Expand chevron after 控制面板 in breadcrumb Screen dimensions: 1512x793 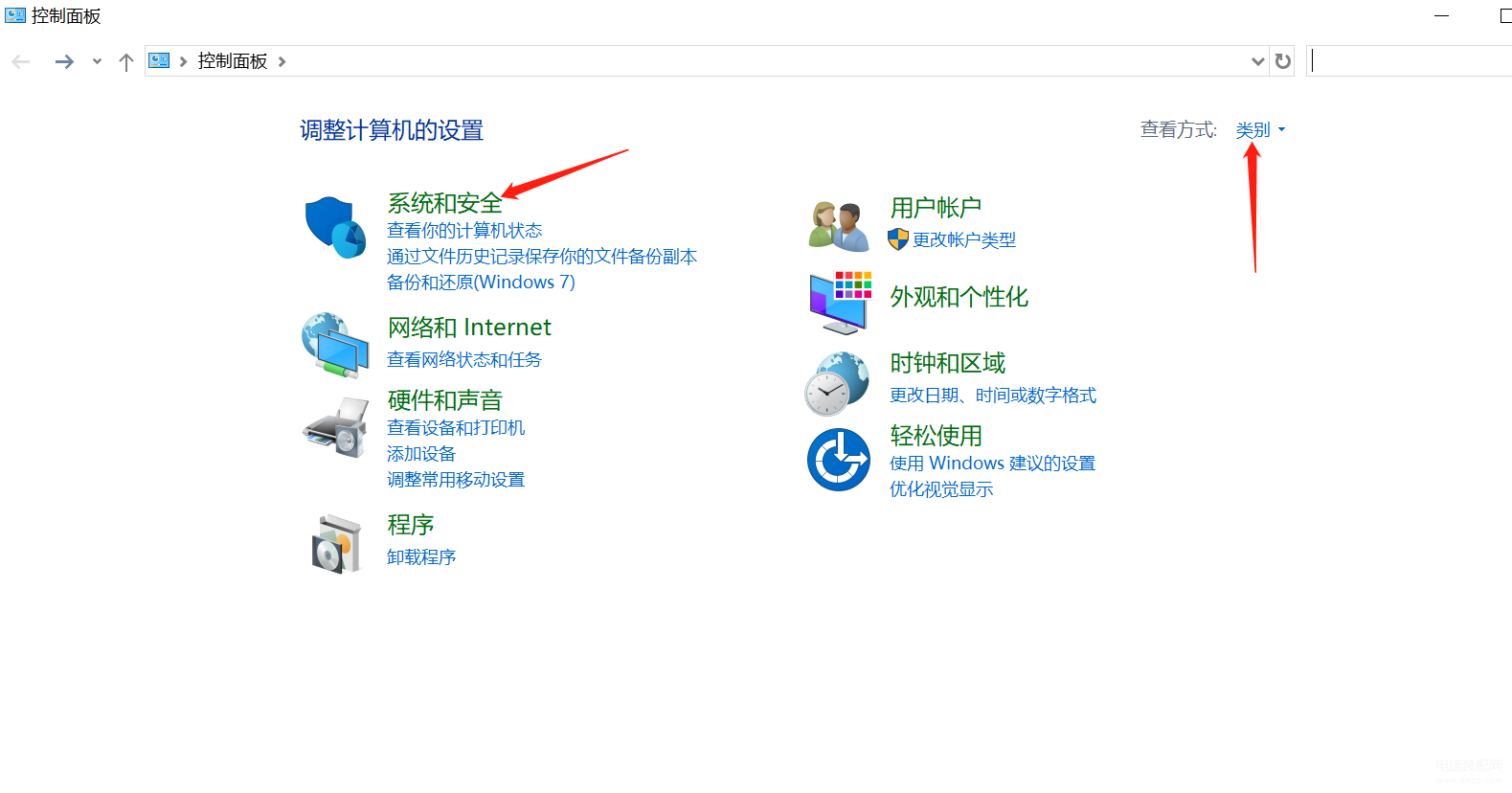(x=282, y=61)
